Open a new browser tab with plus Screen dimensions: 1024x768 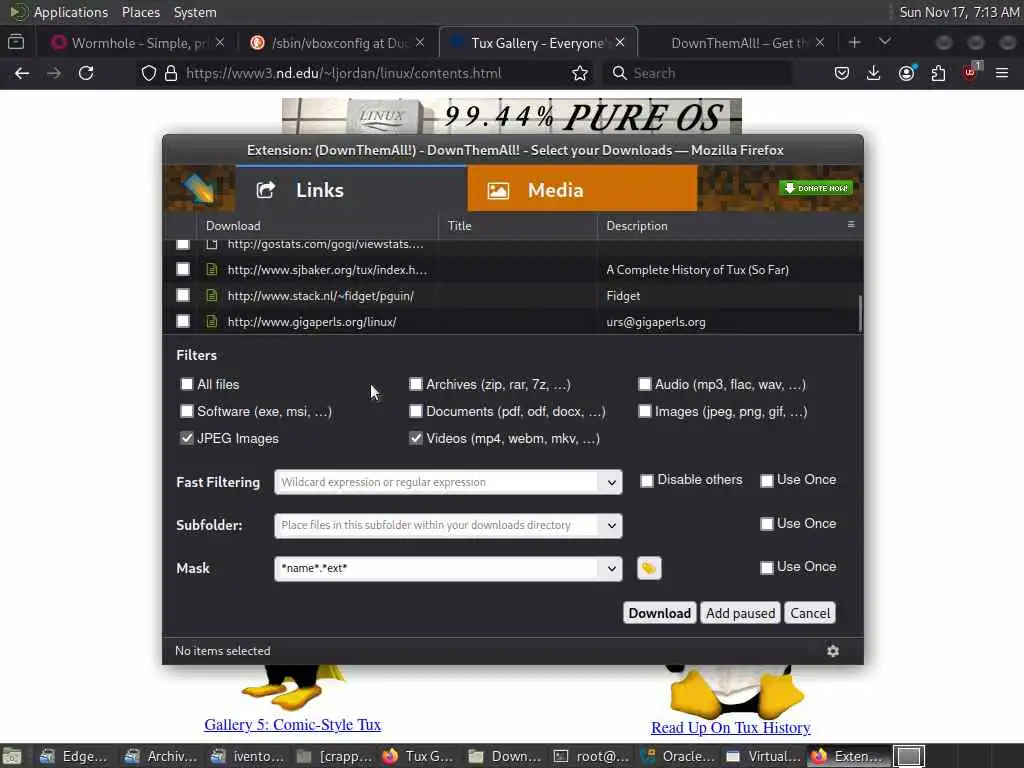pos(854,42)
